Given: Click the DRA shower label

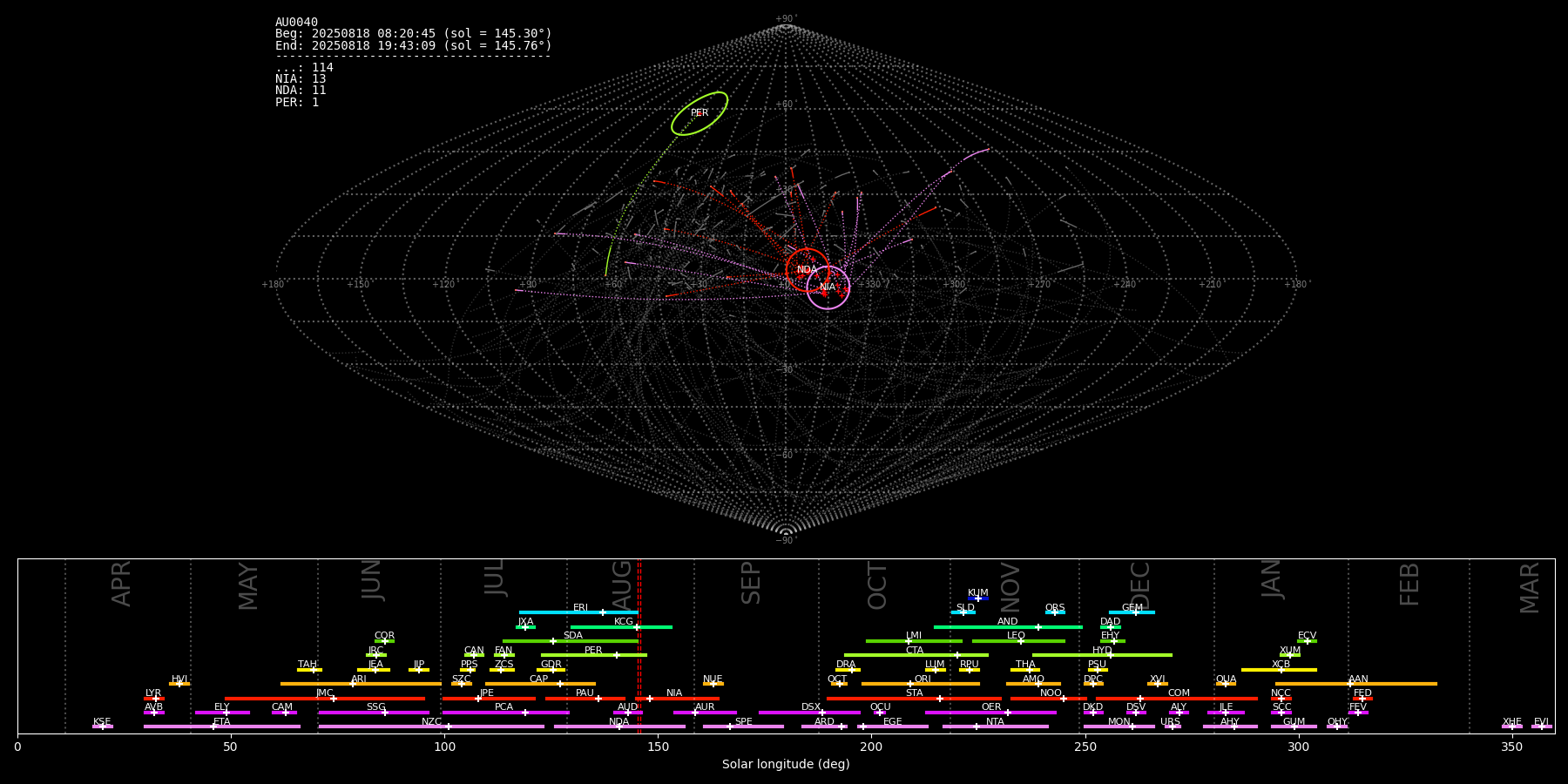Looking at the screenshot, I should pyautogui.click(x=846, y=665).
